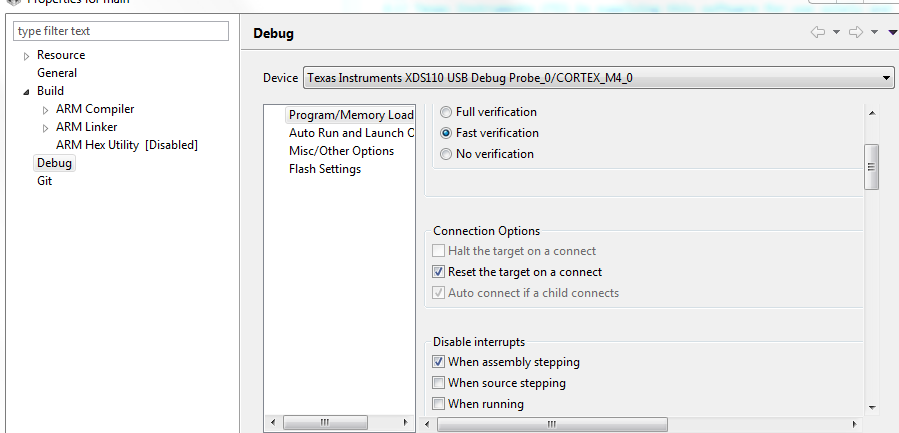Open the view menu triangle in Debug header
Viewport: 899px width, 433px height.
(x=893, y=33)
